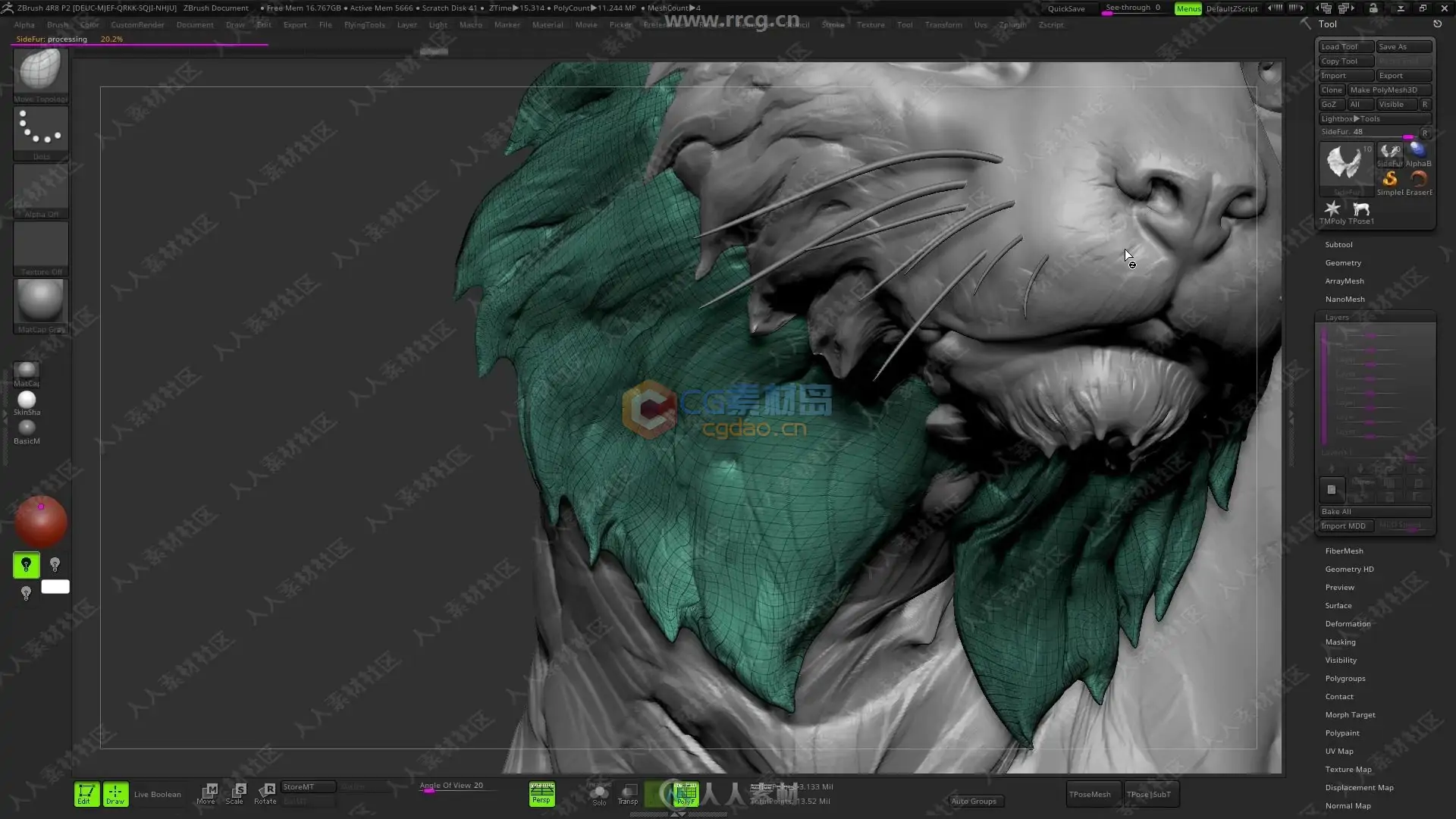Expand the NanoMesh section

1345,299
